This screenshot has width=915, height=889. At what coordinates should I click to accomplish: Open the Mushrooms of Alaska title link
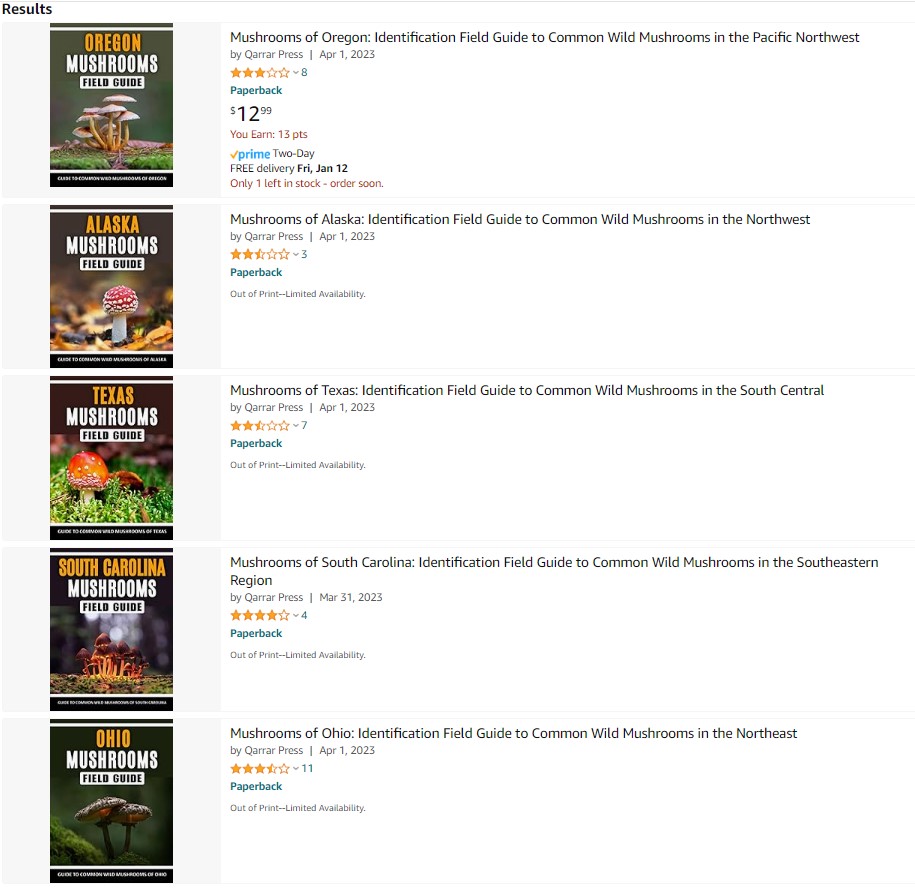[x=520, y=219]
